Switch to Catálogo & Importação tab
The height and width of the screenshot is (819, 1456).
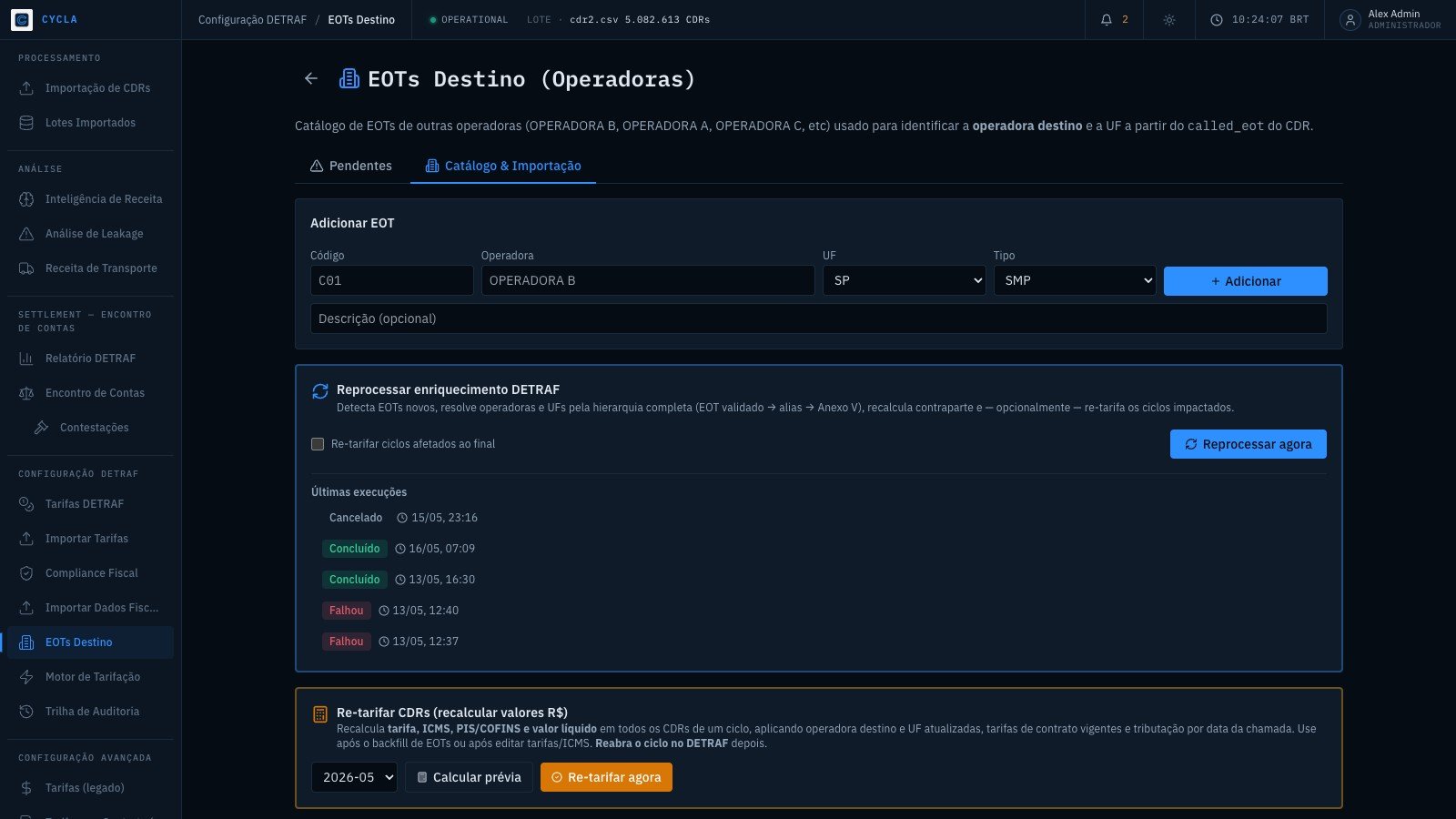click(x=503, y=166)
